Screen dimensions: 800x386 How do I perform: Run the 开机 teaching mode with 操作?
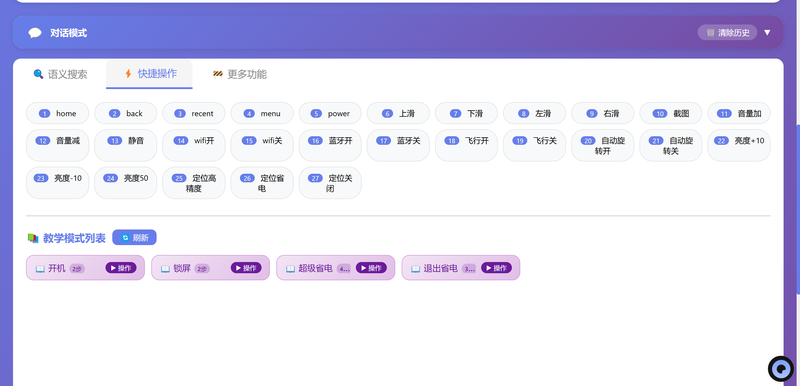pos(121,268)
